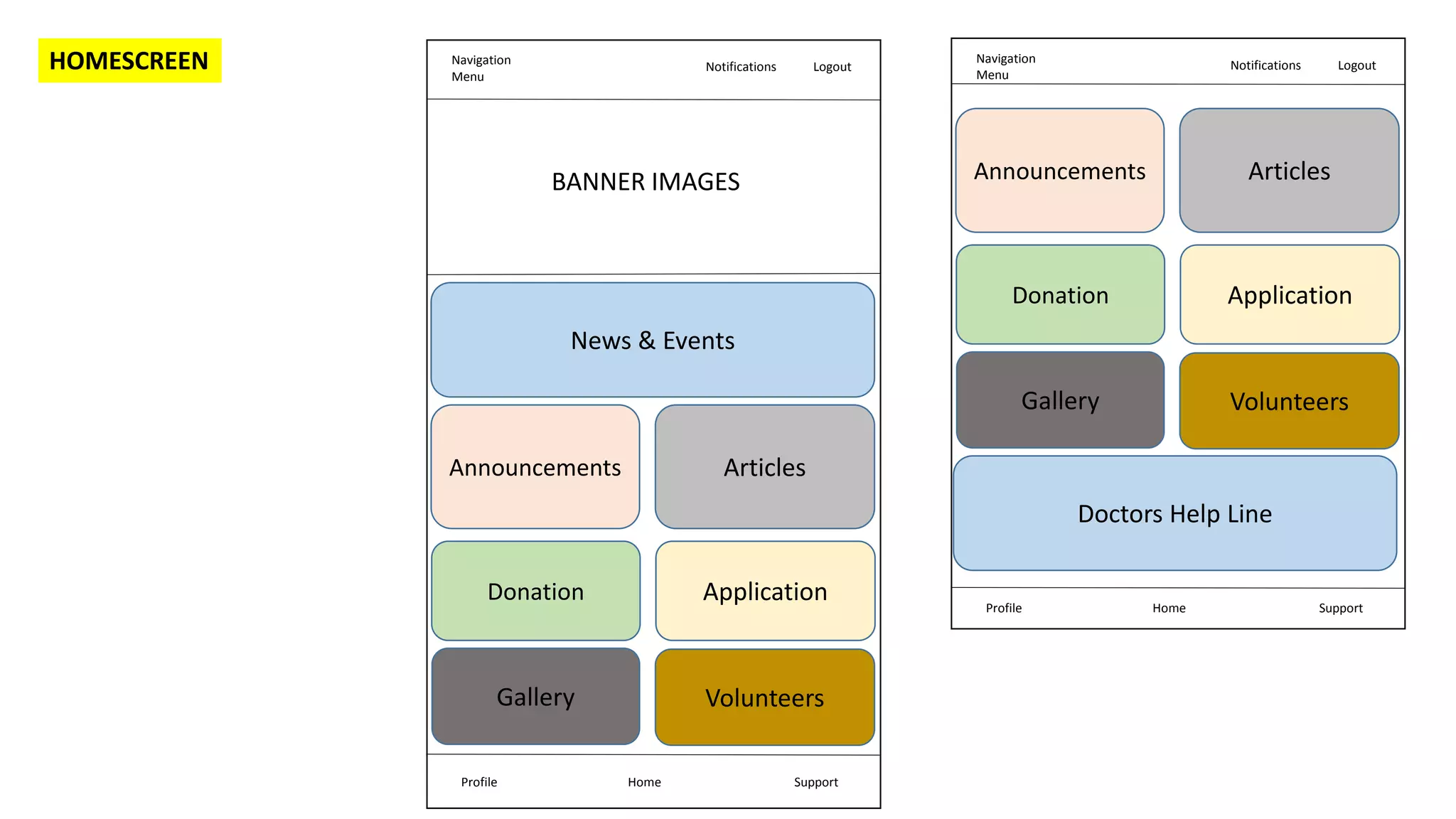
Task: Click Notifications in left mockup header
Action: click(740, 67)
